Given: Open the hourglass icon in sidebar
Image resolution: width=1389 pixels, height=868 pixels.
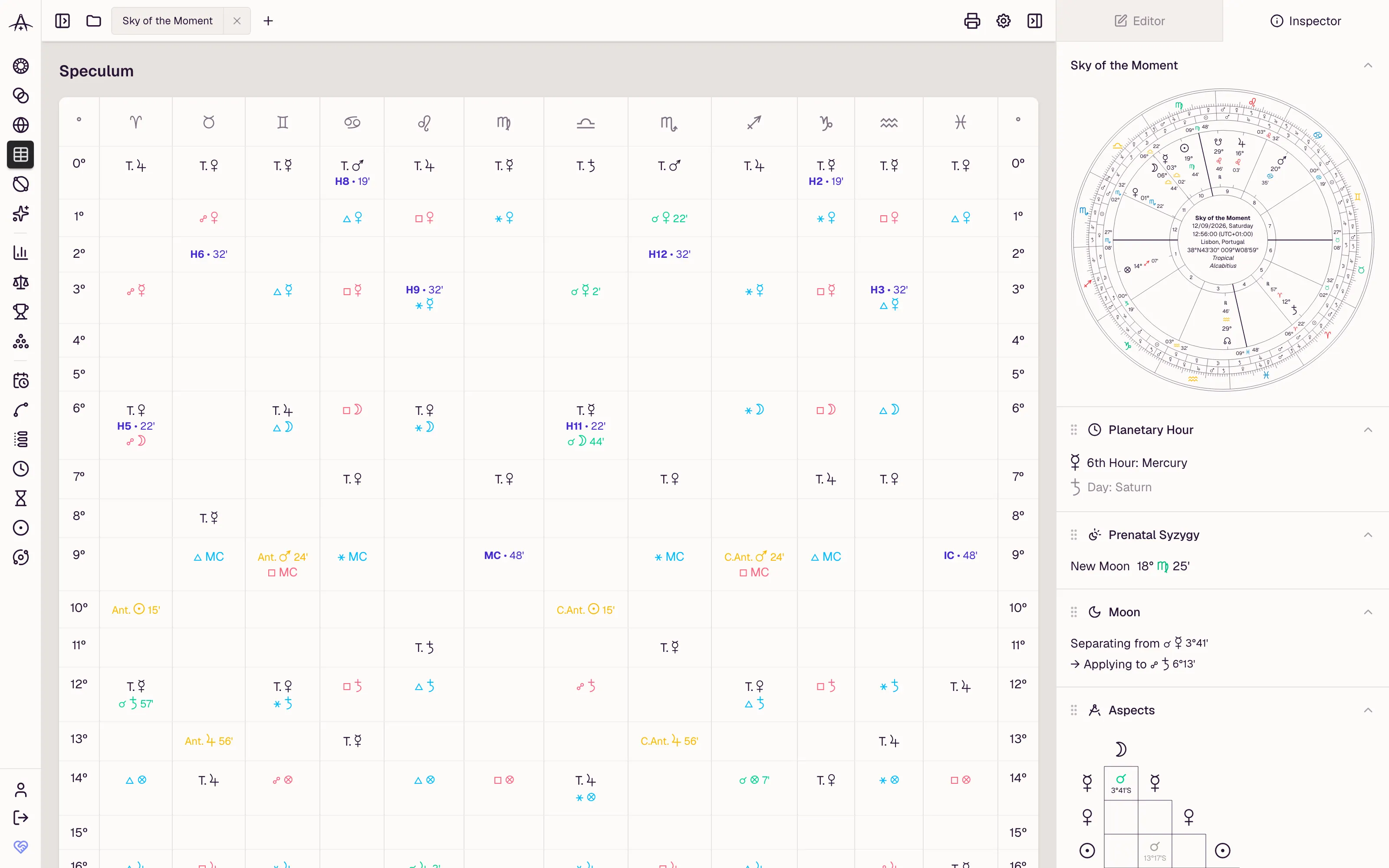Looking at the screenshot, I should [x=21, y=498].
